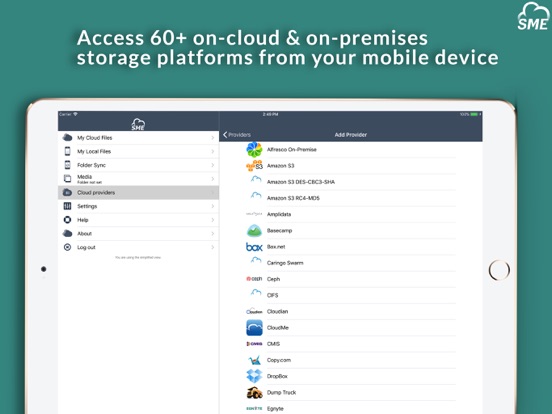
Task: Choose Caringo Swarm provider text
Action: click(285, 263)
